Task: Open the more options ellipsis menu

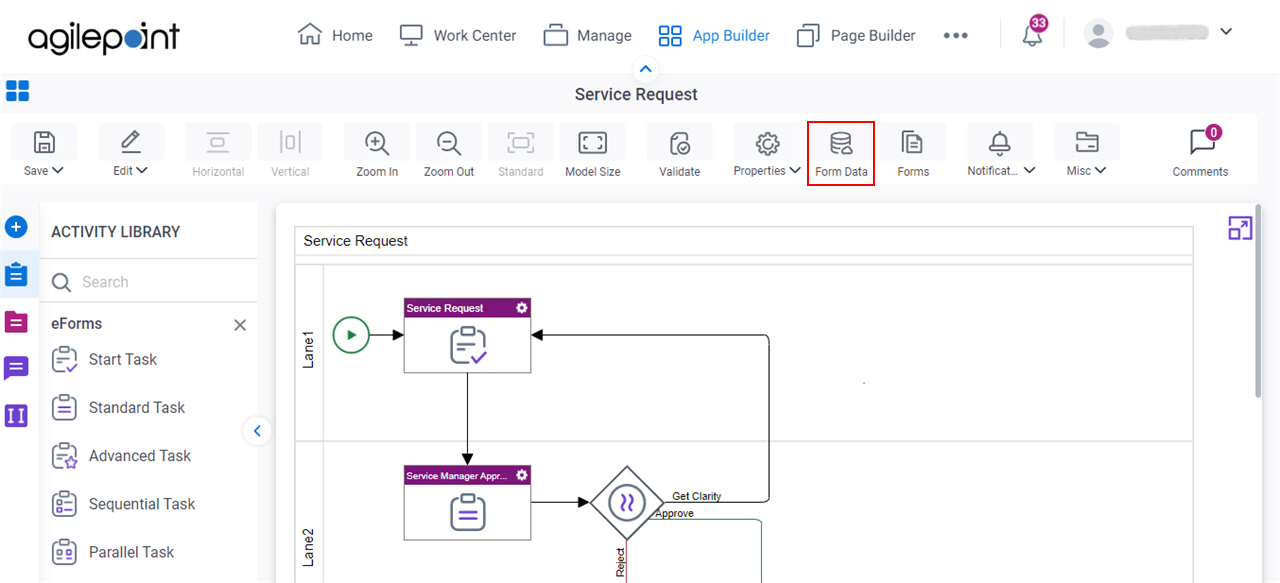Action: click(x=955, y=35)
